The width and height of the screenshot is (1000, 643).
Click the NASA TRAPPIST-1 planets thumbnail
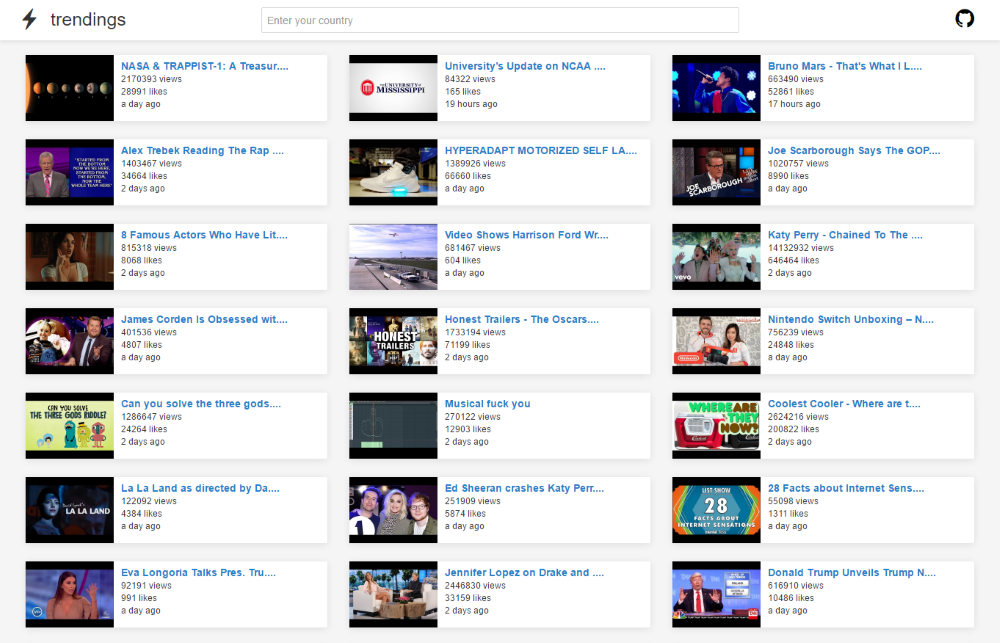(x=70, y=88)
